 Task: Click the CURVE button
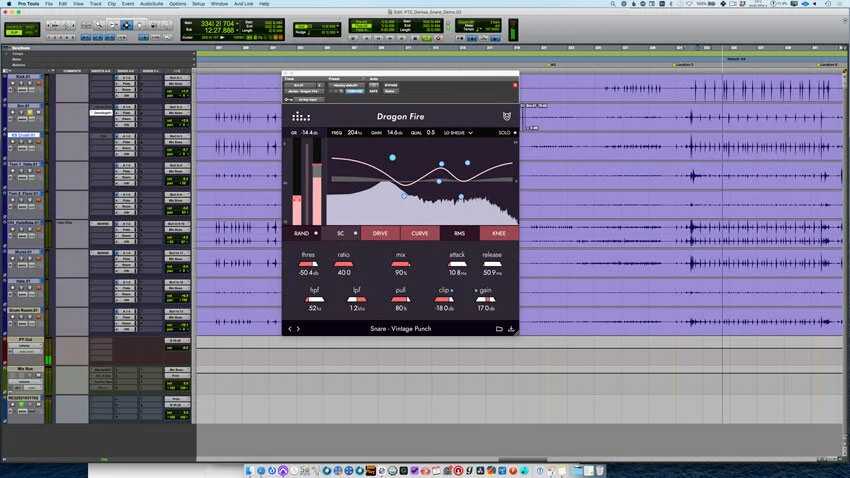pos(420,233)
